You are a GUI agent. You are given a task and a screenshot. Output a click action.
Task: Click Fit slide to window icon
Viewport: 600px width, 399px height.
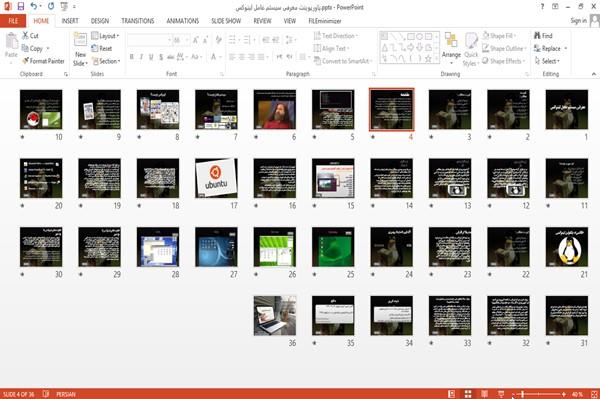click(594, 394)
